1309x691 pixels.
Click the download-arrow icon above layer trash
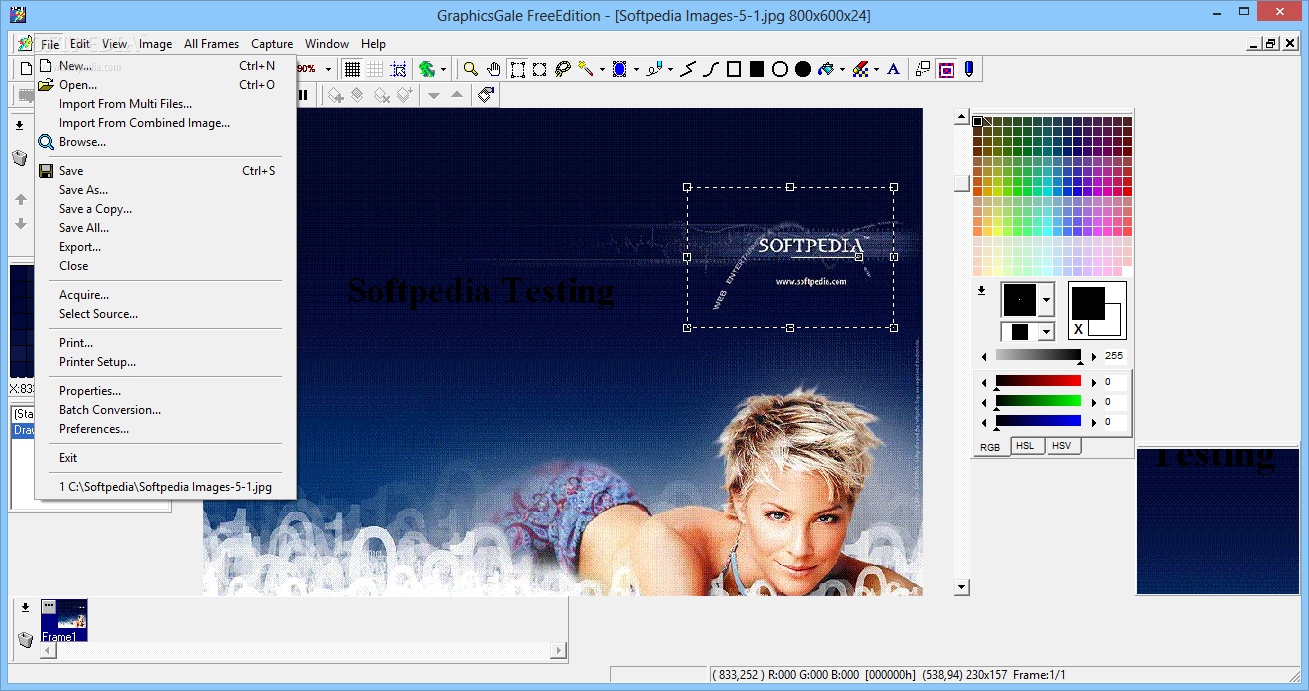click(x=19, y=126)
